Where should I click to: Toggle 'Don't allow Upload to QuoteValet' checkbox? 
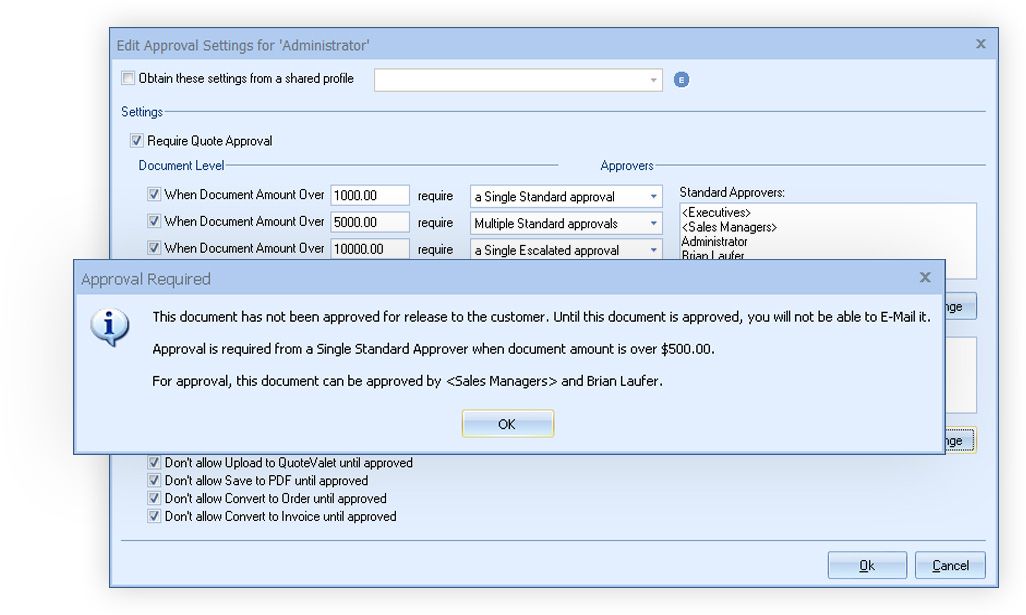click(154, 463)
